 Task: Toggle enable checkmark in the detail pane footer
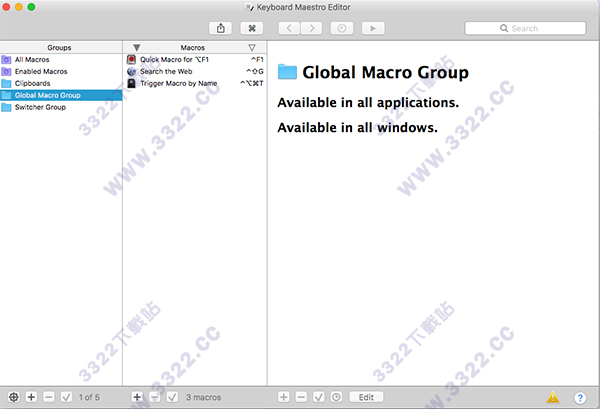319,397
